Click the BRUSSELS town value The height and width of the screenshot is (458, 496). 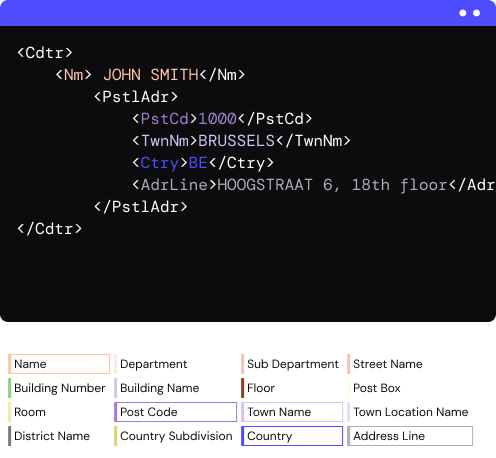236,141
